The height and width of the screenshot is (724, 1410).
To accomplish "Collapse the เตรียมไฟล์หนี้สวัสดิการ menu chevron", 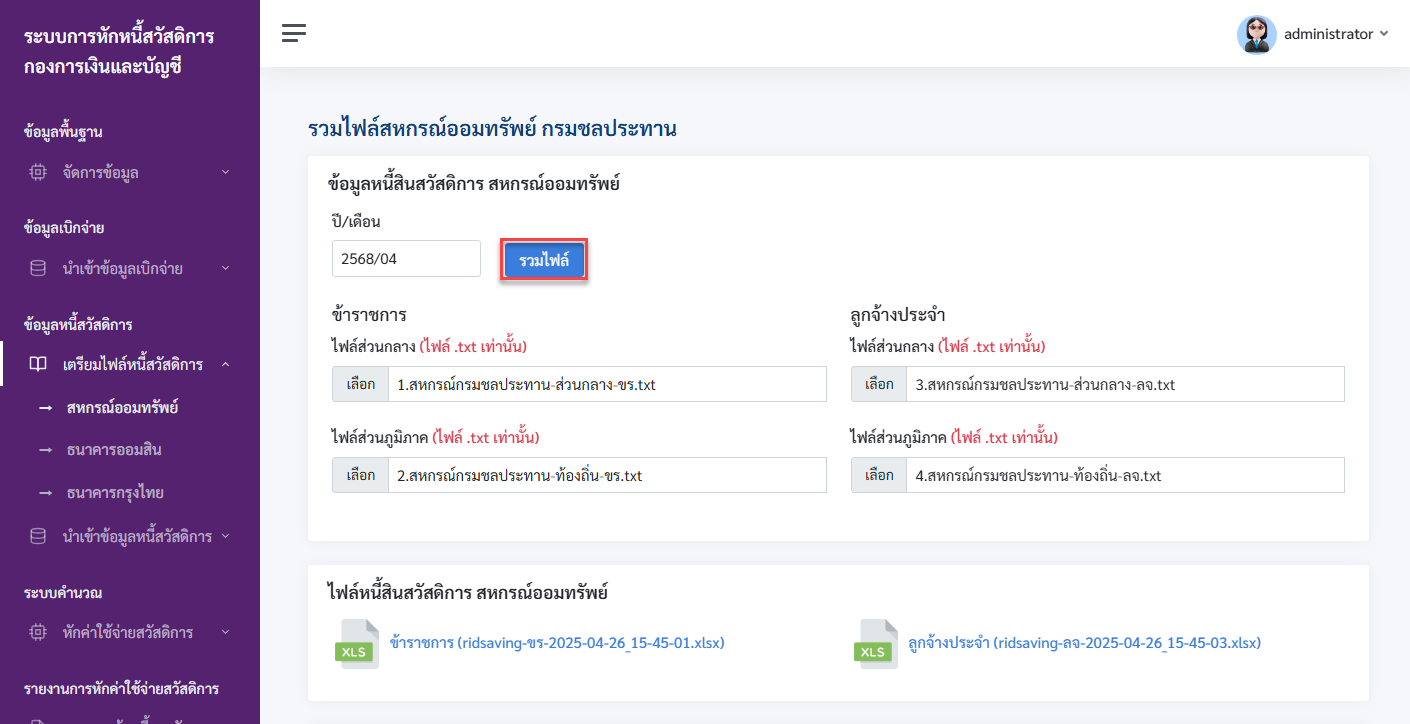I will pyautogui.click(x=225, y=365).
